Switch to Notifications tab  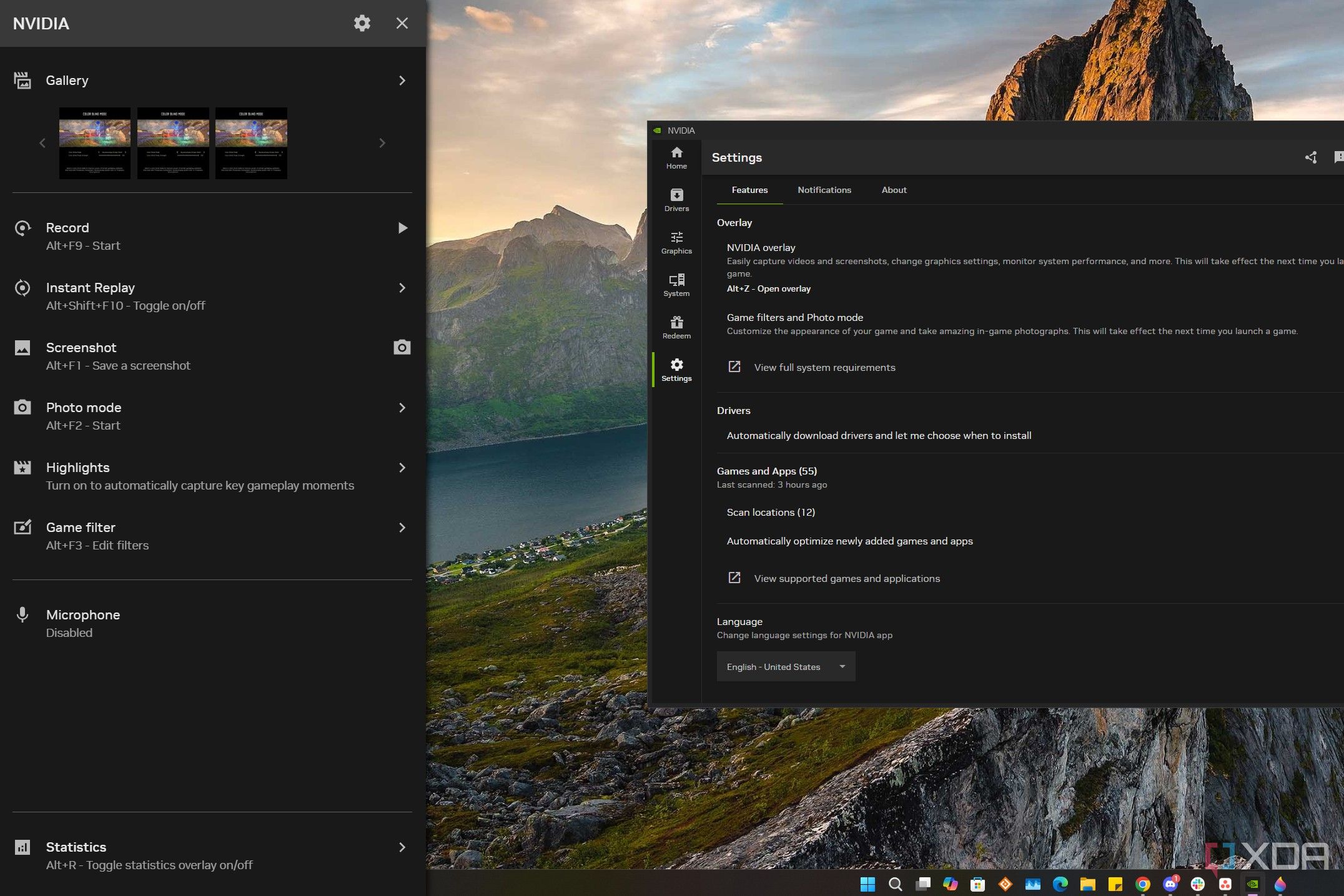[824, 190]
